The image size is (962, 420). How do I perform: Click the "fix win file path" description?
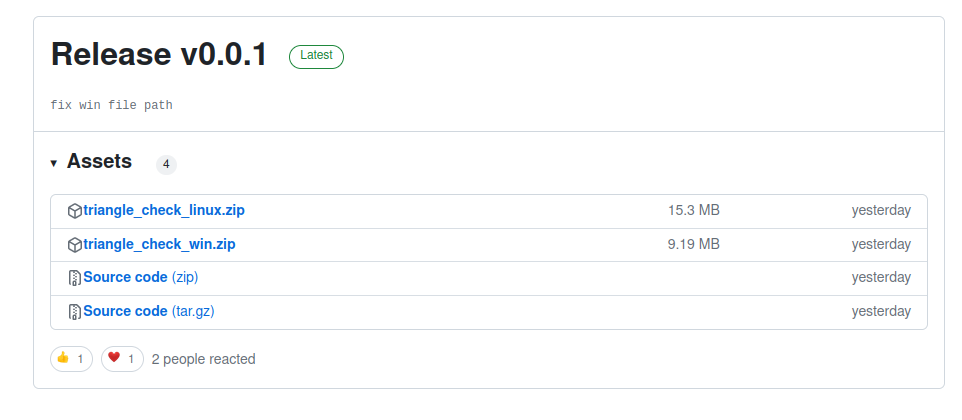click(111, 105)
